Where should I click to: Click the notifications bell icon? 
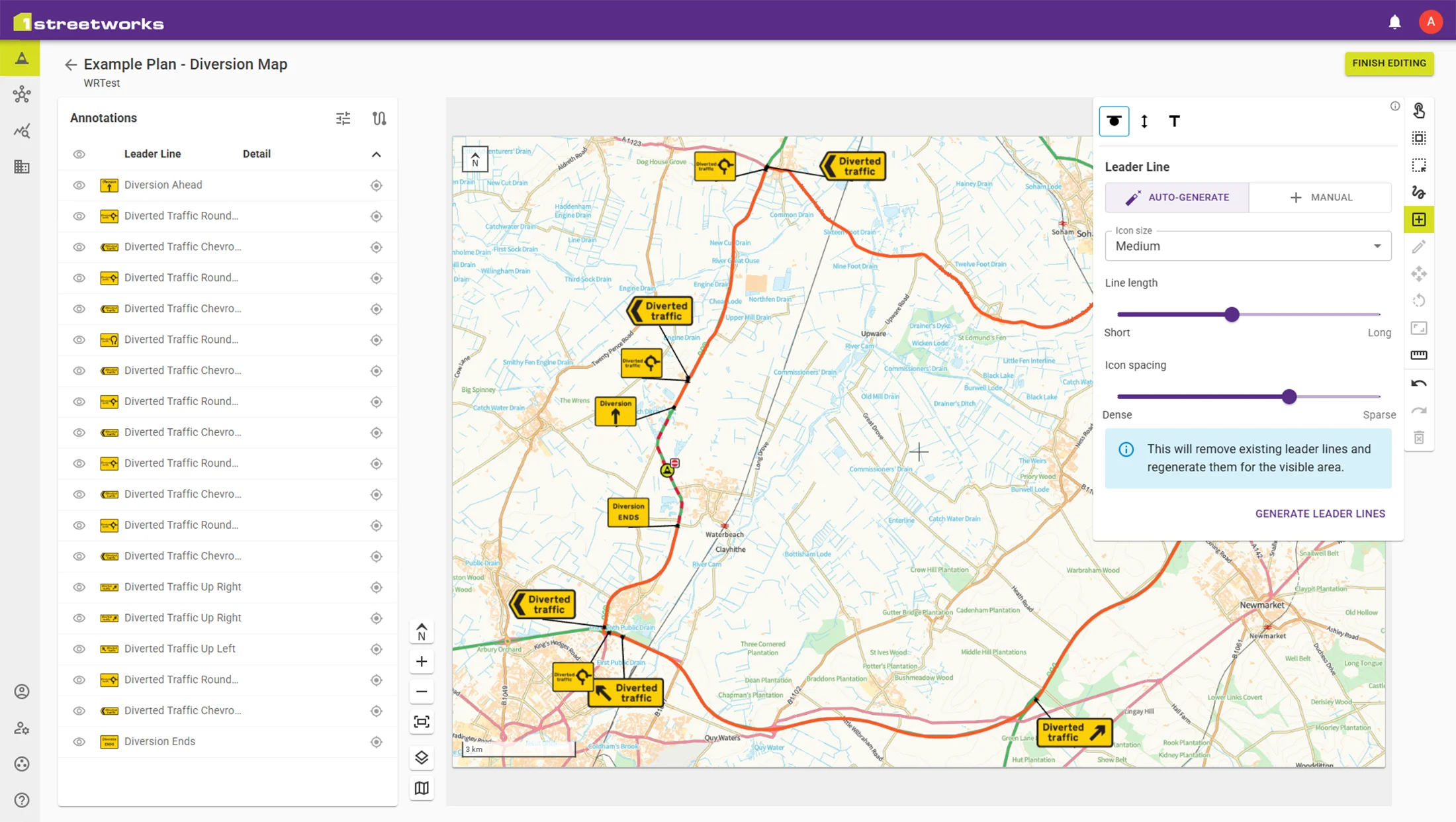pyautogui.click(x=1394, y=22)
